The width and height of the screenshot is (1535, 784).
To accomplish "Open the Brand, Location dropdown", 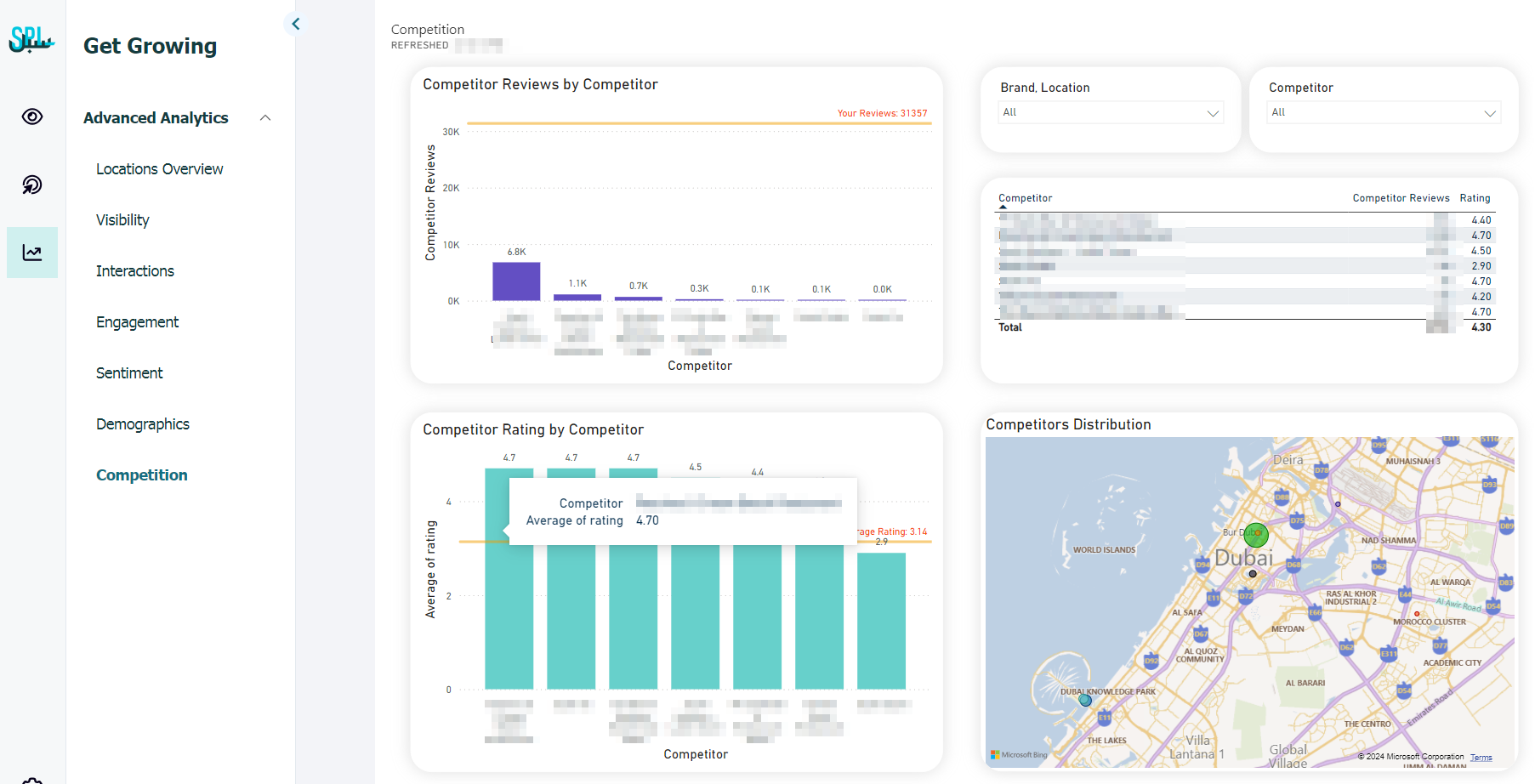I will (x=1111, y=112).
